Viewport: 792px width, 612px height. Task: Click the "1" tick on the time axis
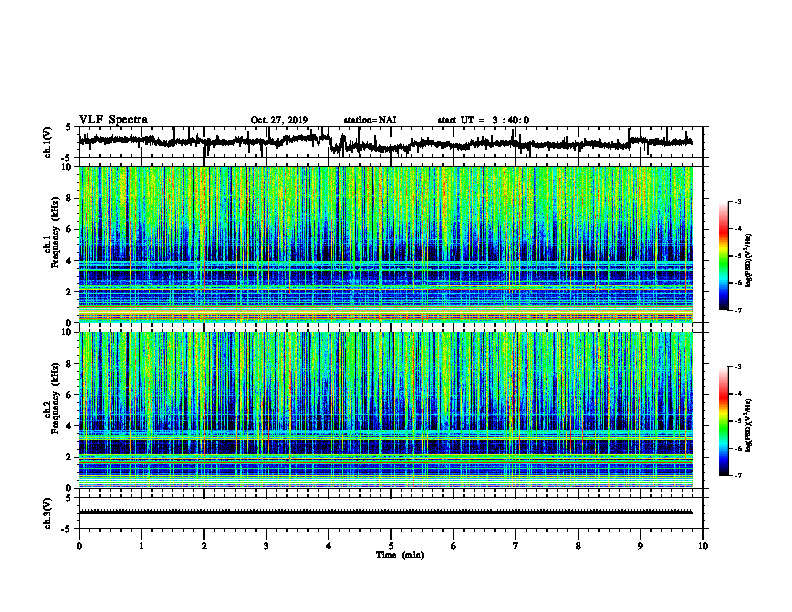pyautogui.click(x=141, y=546)
